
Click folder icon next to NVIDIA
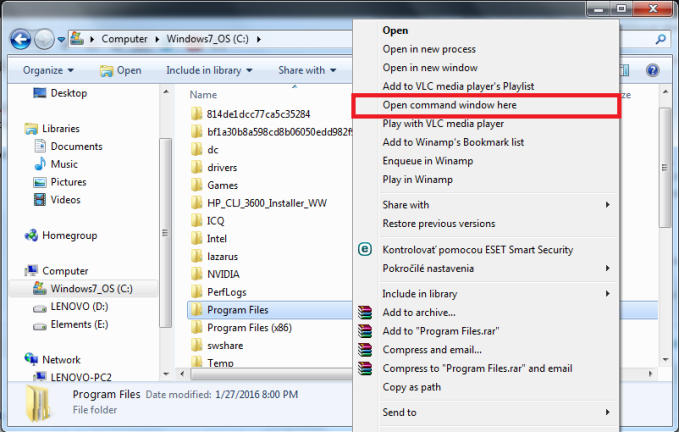coord(197,274)
